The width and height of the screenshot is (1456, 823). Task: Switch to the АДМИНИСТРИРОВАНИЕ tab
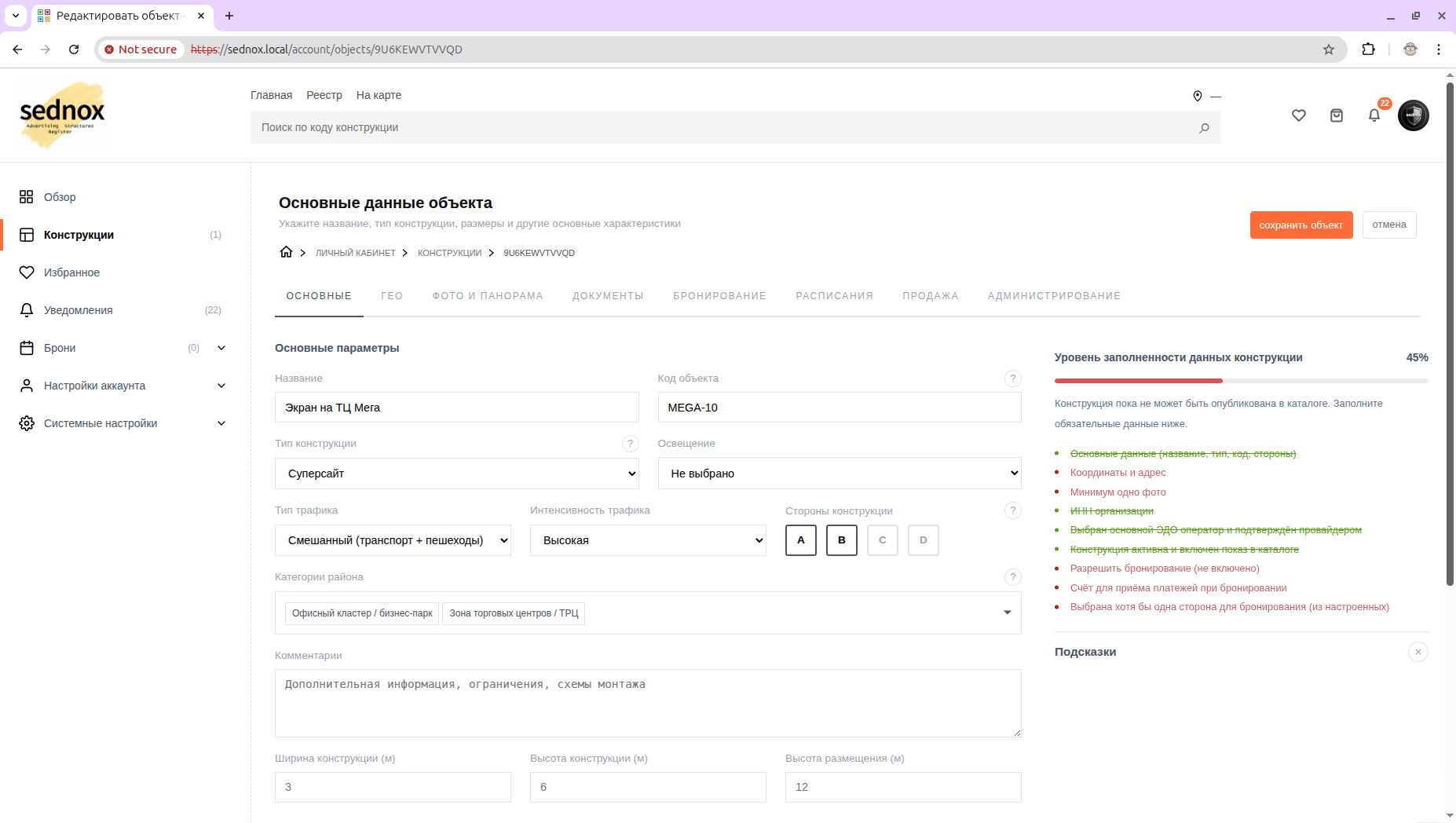point(1054,296)
